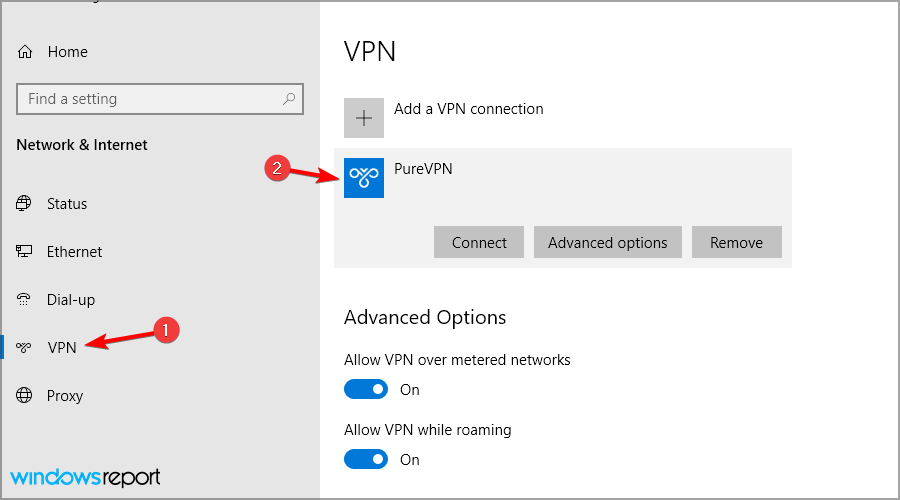The height and width of the screenshot is (500, 900).
Task: Click the Ethernet monitor icon
Action: coord(24,251)
